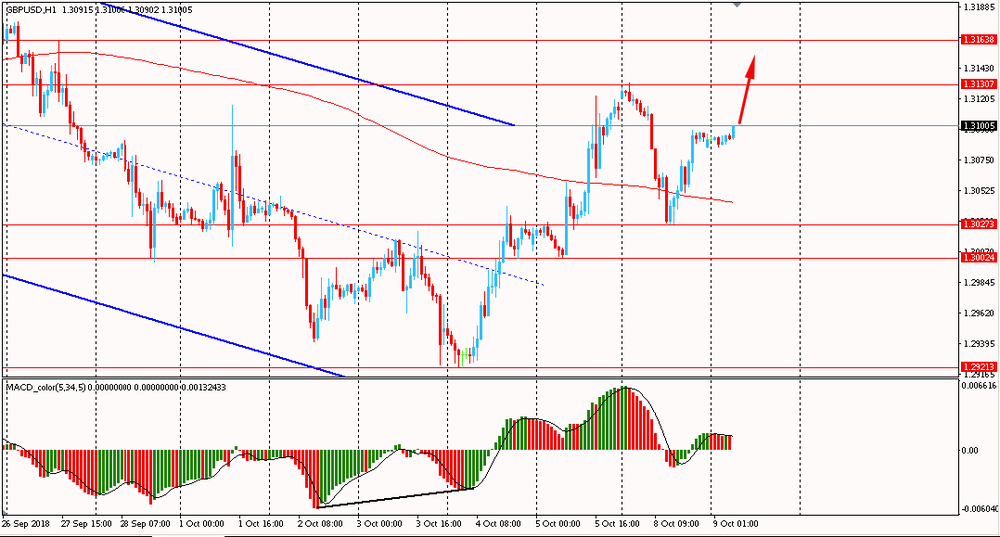Screen dimensions: 1000x537
Task: Click the 1.31205 price axis value
Action: pyautogui.click(x=980, y=99)
